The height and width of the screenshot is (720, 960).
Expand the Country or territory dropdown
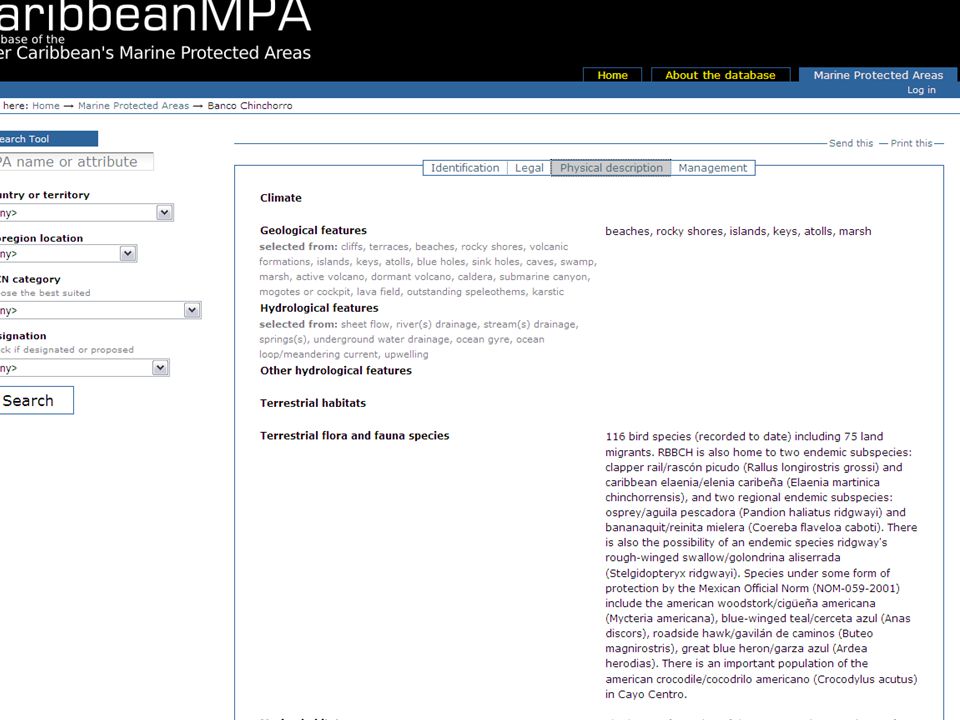[86, 212]
